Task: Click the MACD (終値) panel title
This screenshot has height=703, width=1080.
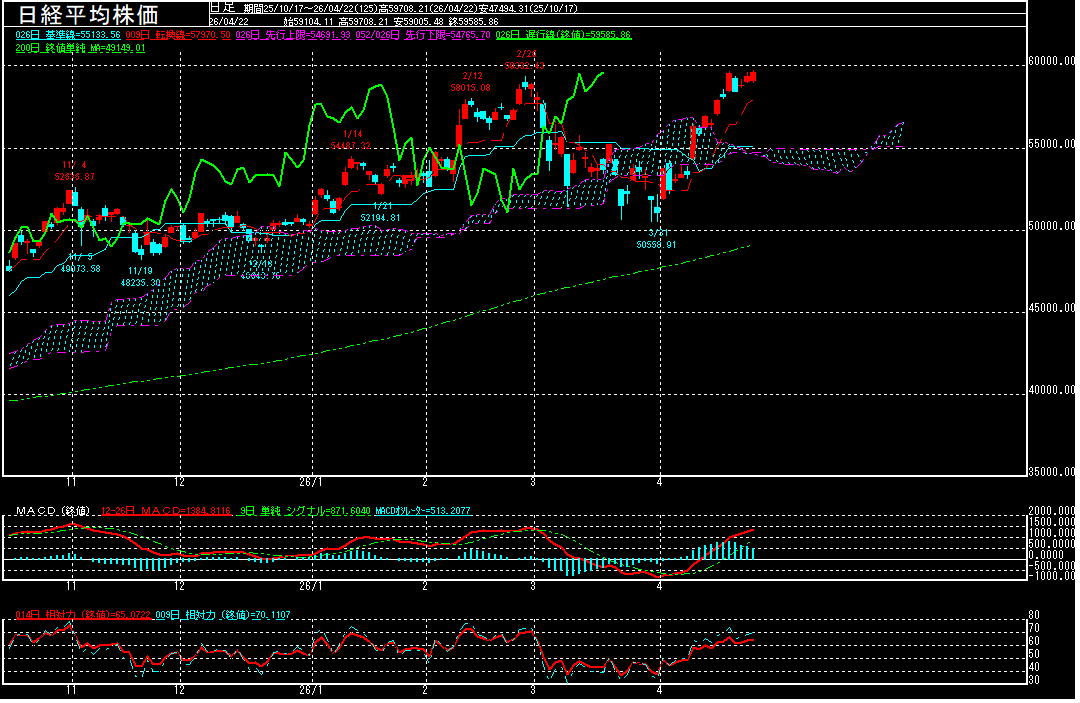Action: pyautogui.click(x=51, y=511)
